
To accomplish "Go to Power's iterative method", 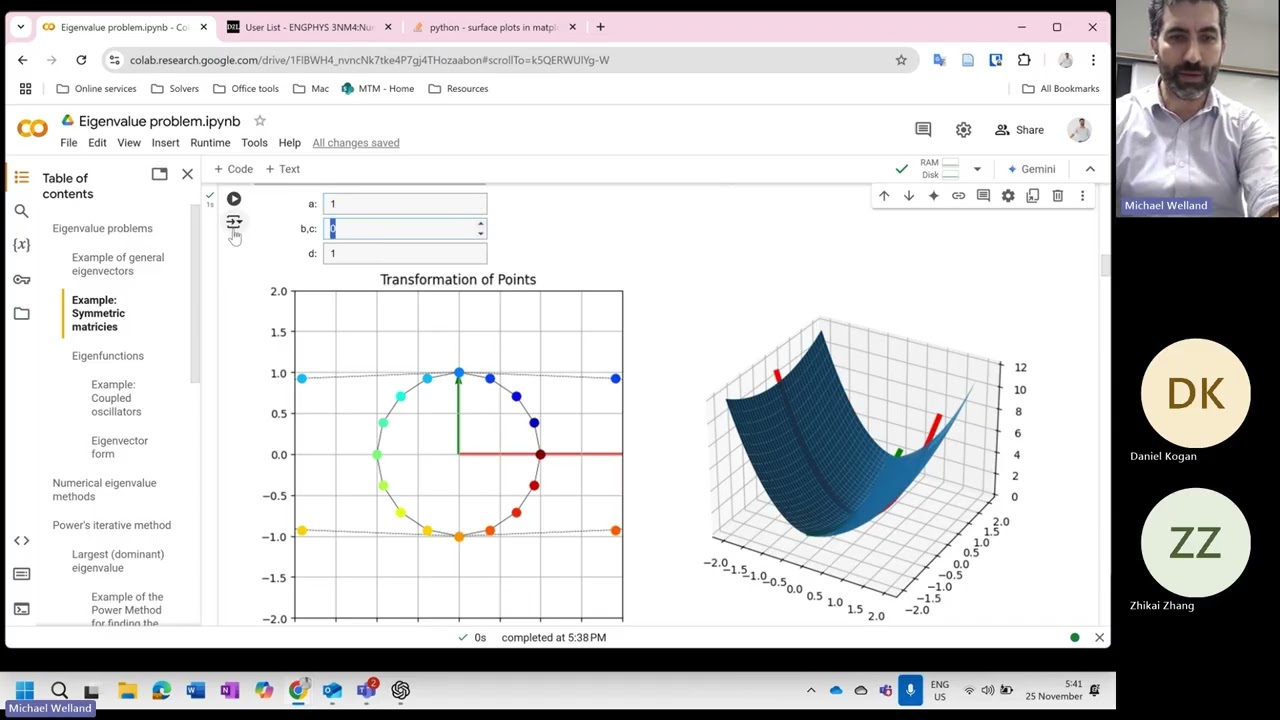I will 112,525.
